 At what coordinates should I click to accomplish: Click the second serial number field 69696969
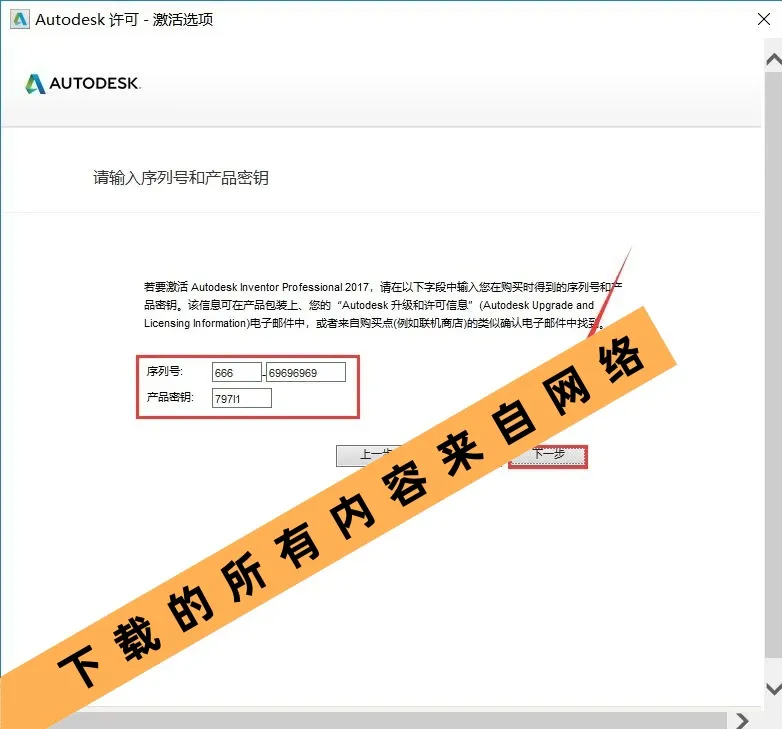[x=306, y=372]
